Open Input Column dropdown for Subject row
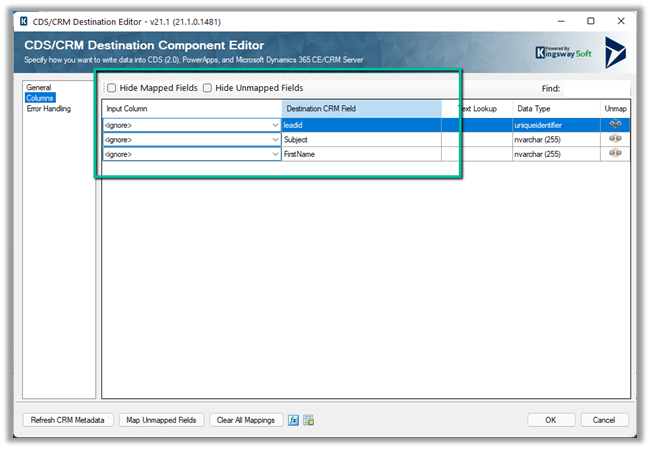The width and height of the screenshot is (650, 449). pos(275,140)
